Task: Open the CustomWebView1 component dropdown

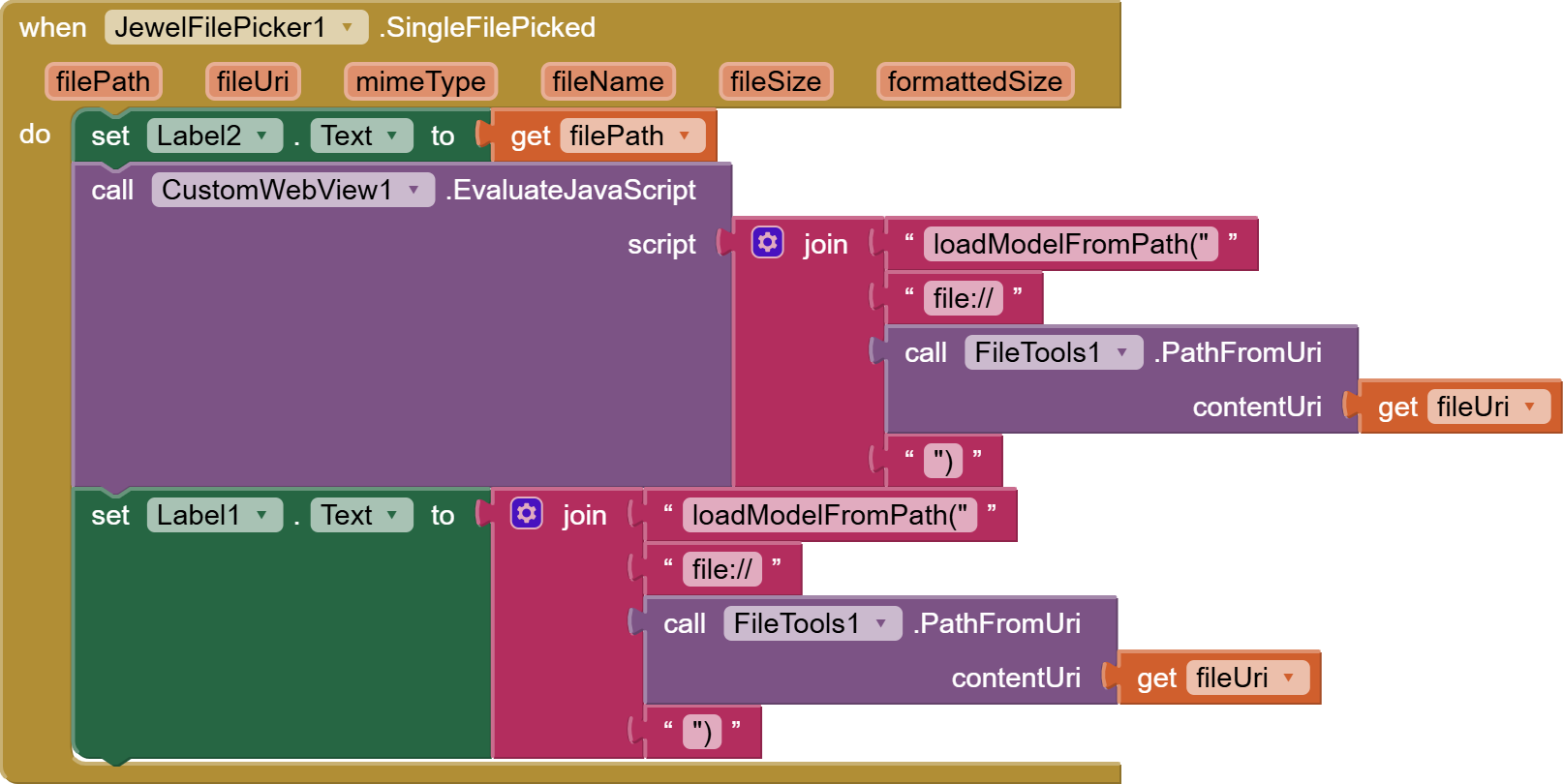Action: [x=414, y=190]
